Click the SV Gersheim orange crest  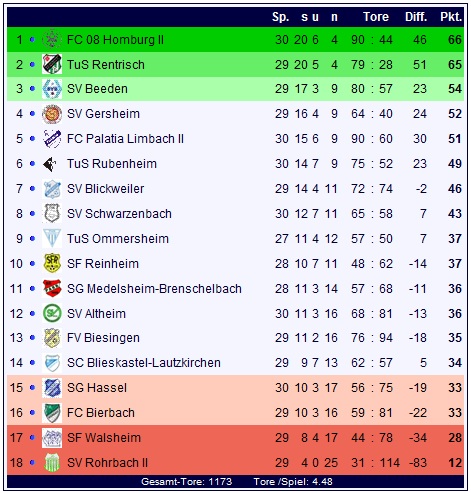click(x=52, y=114)
